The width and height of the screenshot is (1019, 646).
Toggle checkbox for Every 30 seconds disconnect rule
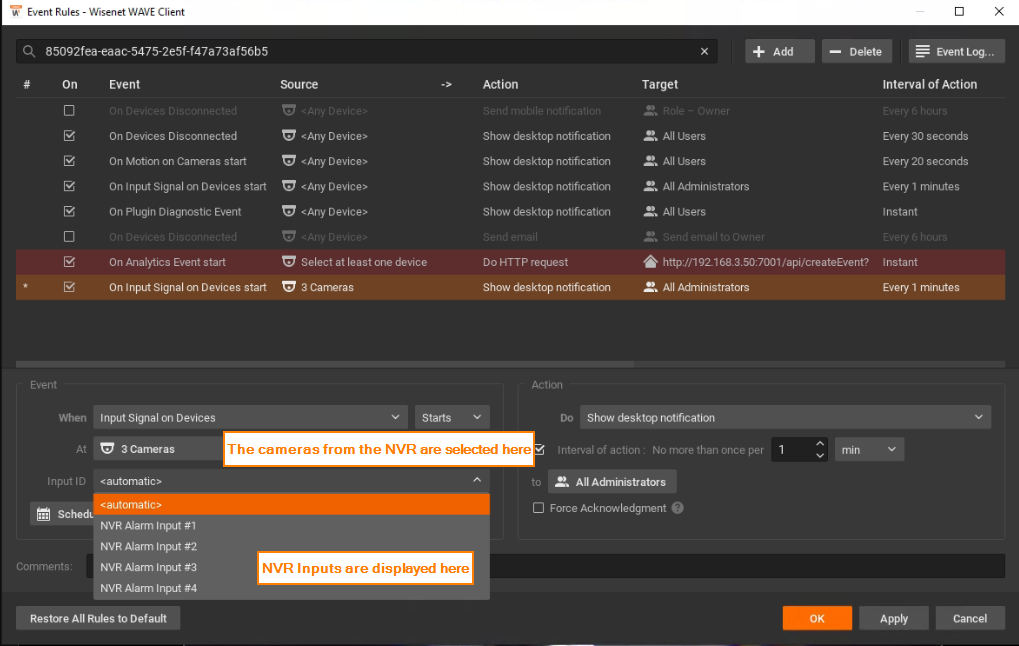[69, 136]
